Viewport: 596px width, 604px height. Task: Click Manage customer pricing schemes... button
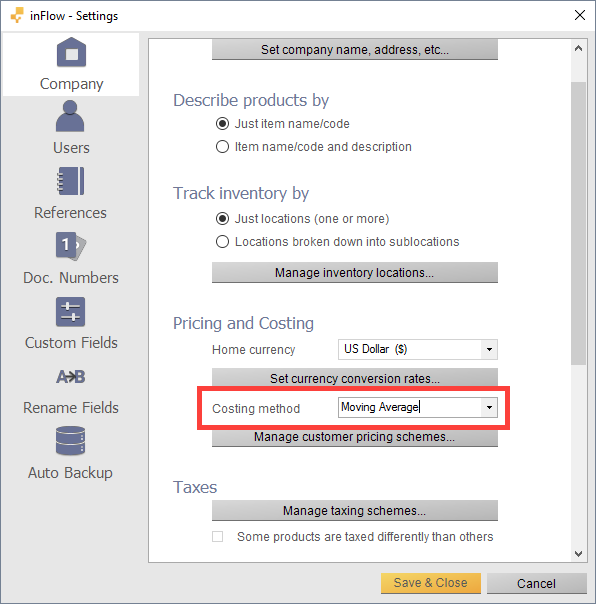click(x=355, y=438)
